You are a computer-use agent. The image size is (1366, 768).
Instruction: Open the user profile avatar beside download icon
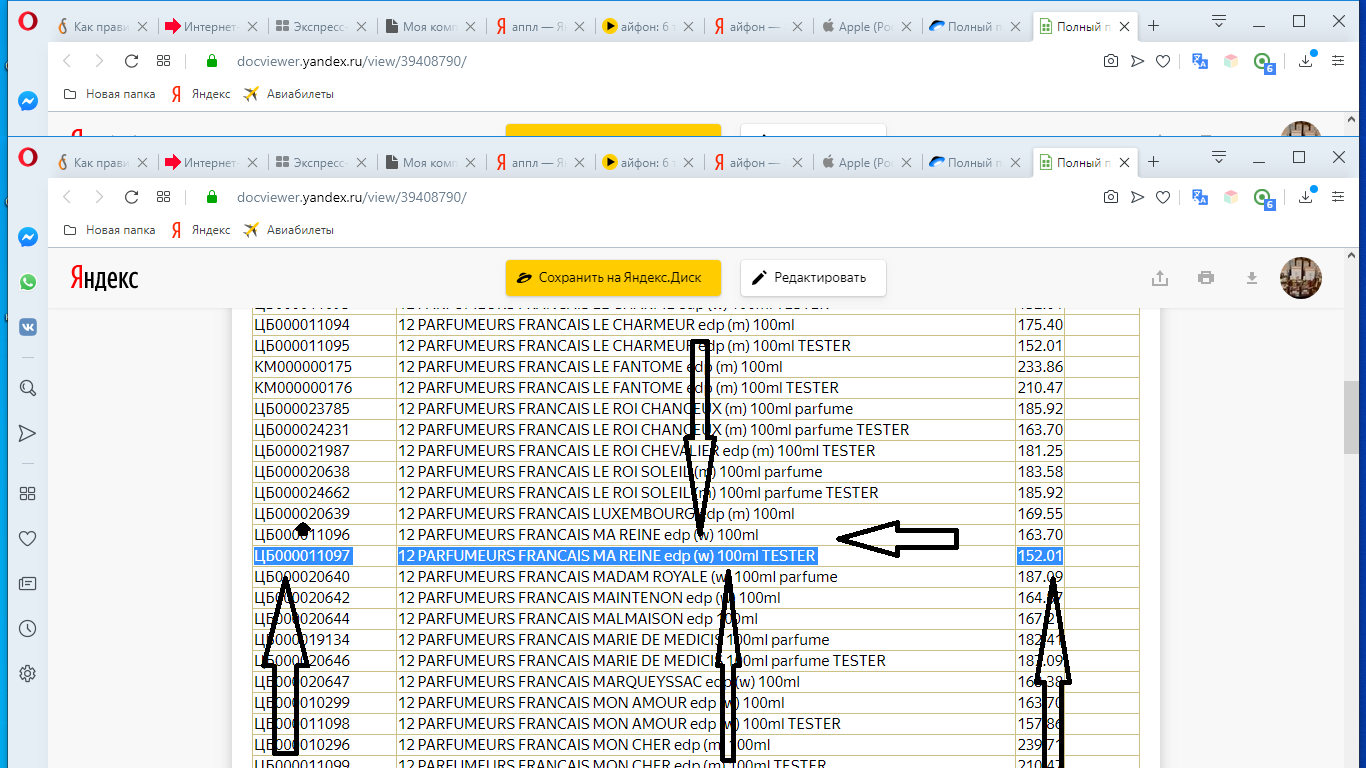(1301, 278)
